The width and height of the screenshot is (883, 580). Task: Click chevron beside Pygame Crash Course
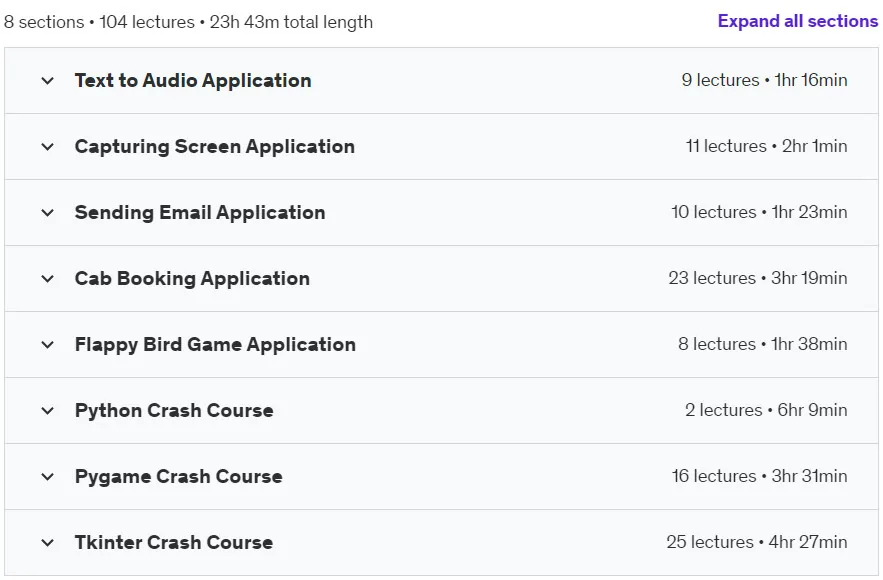coord(48,477)
